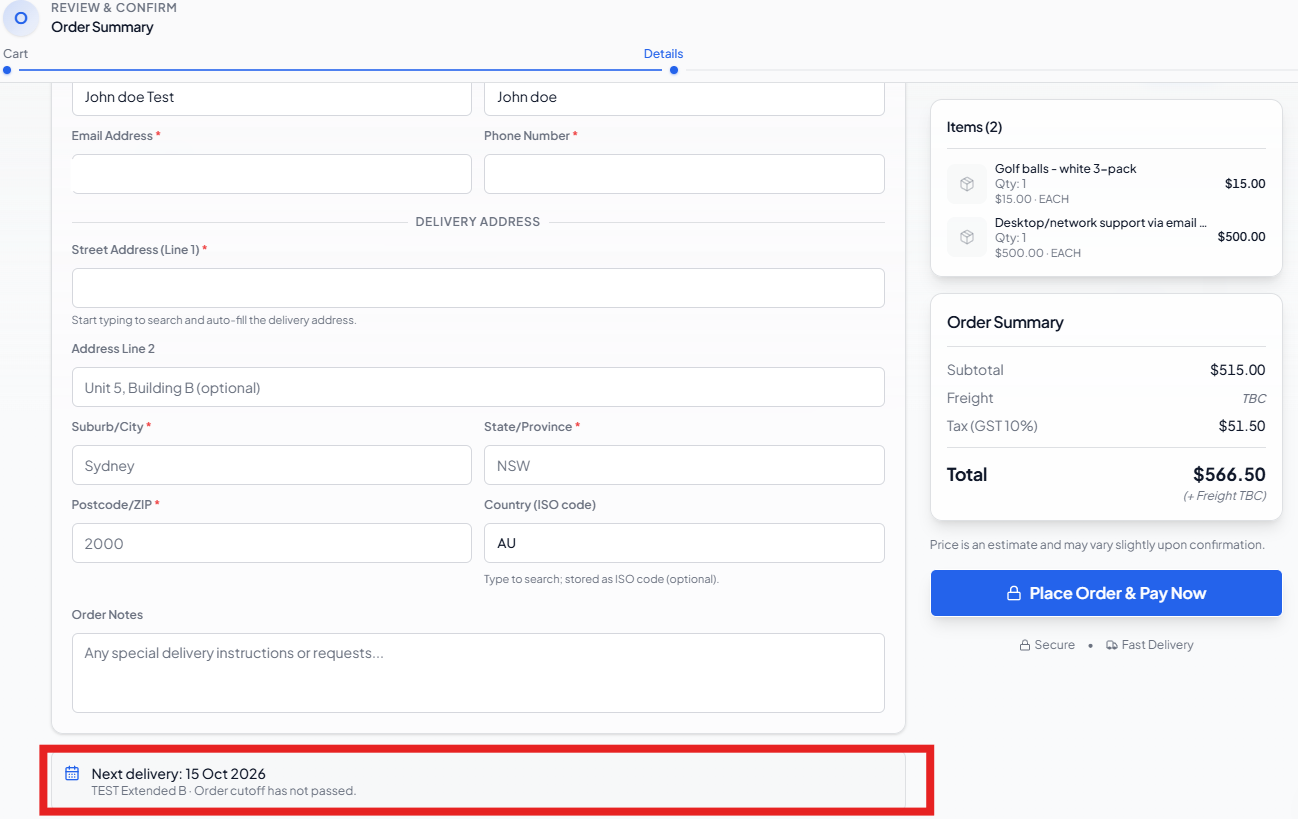Click the $500.00 item price on the right
Viewport: 1298px width, 819px height.
coord(1241,237)
